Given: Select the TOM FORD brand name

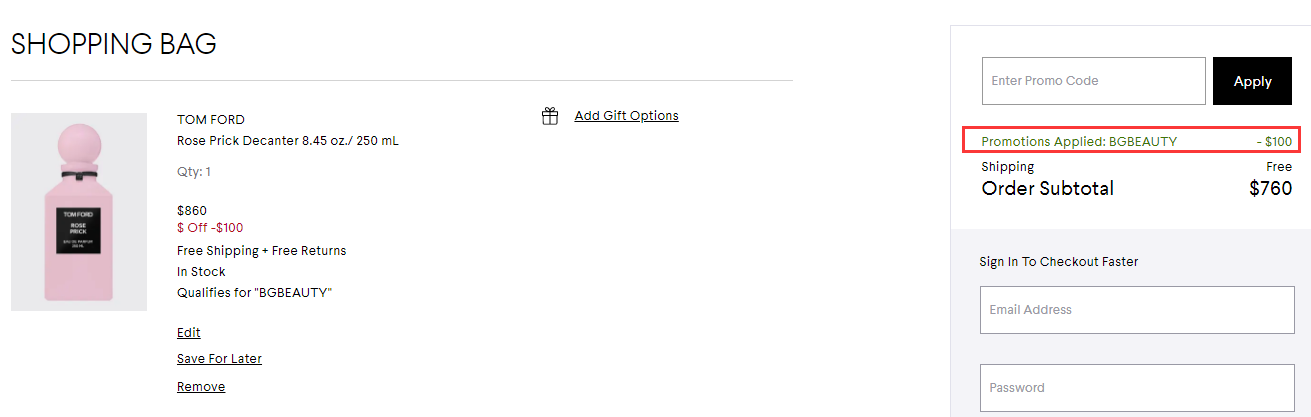Looking at the screenshot, I should click(211, 120).
